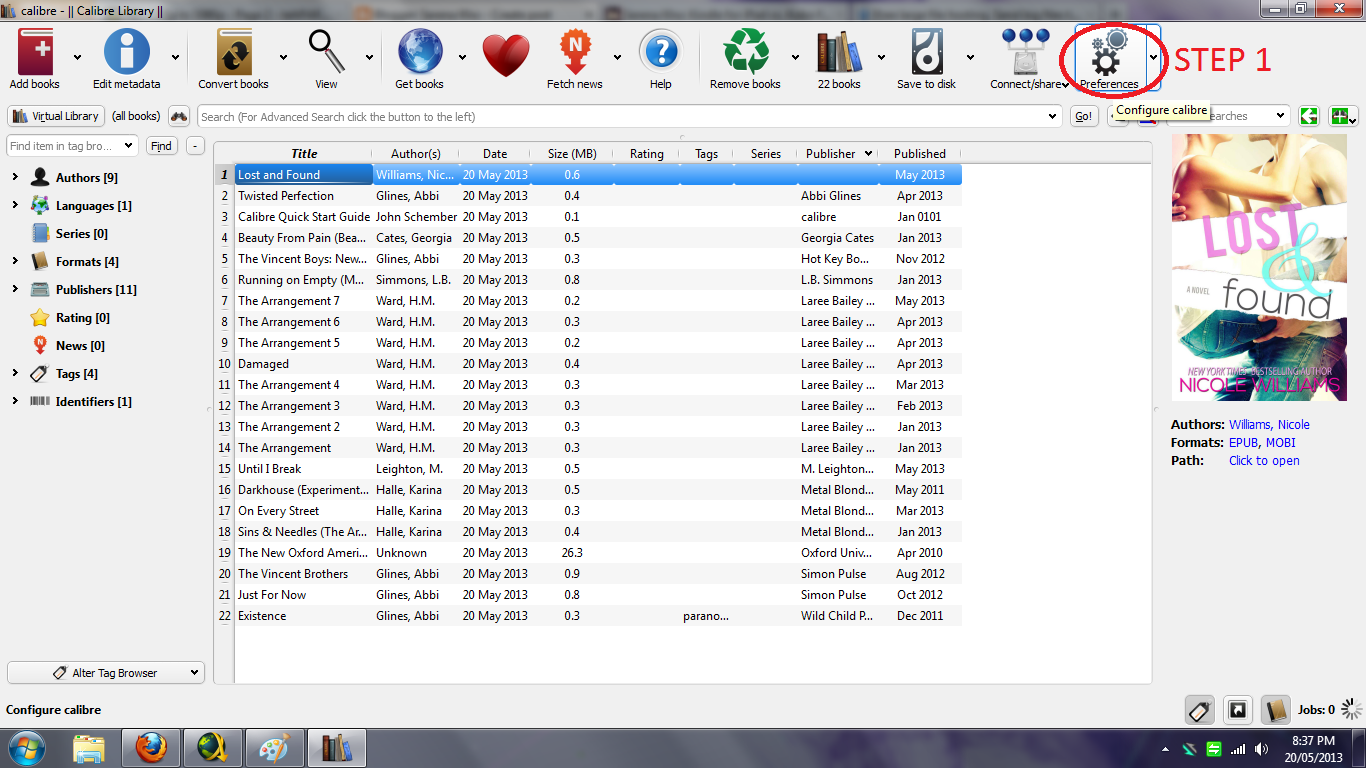This screenshot has width=1366, height=768.
Task: Open the Edit metadata tool
Action: point(127,52)
